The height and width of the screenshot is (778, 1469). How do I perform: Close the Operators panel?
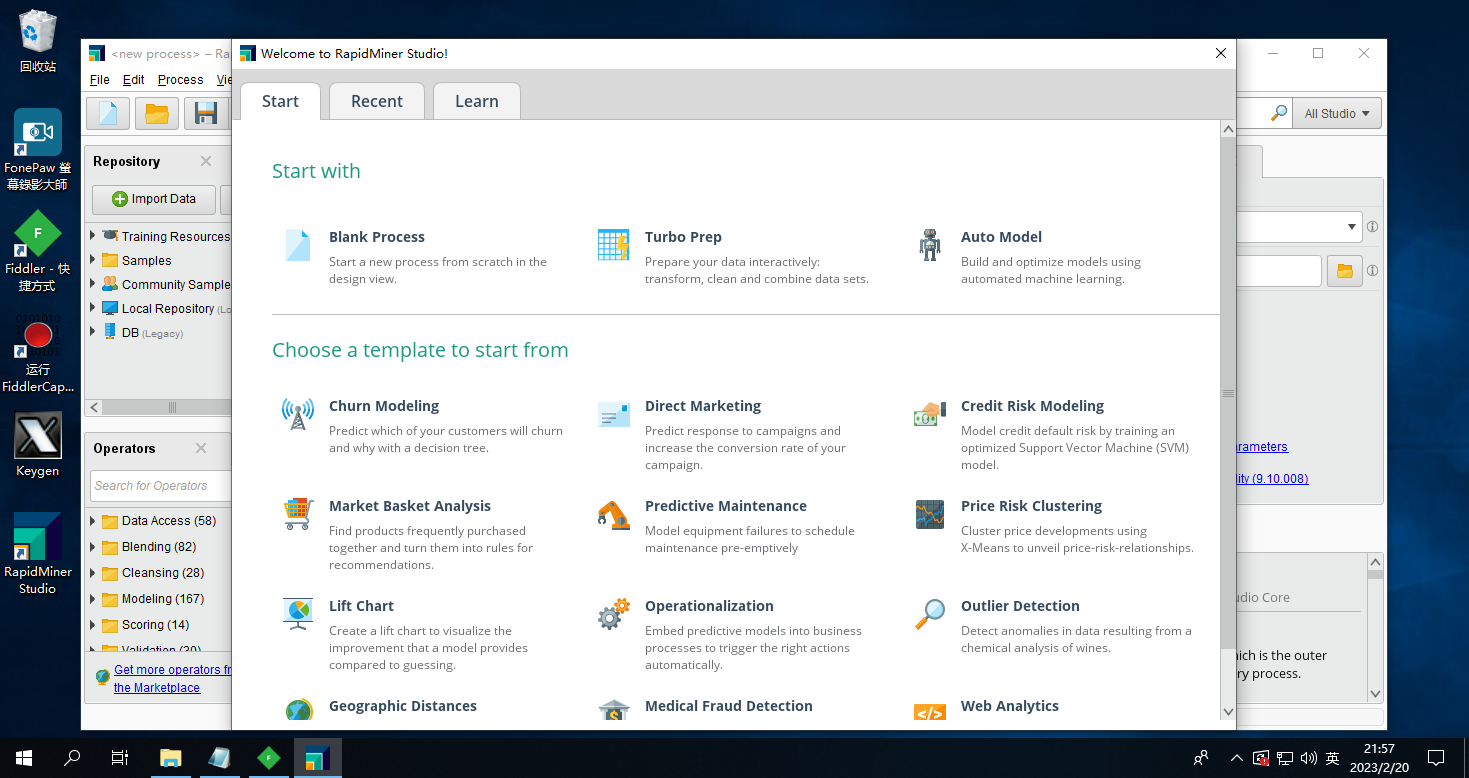pos(201,448)
